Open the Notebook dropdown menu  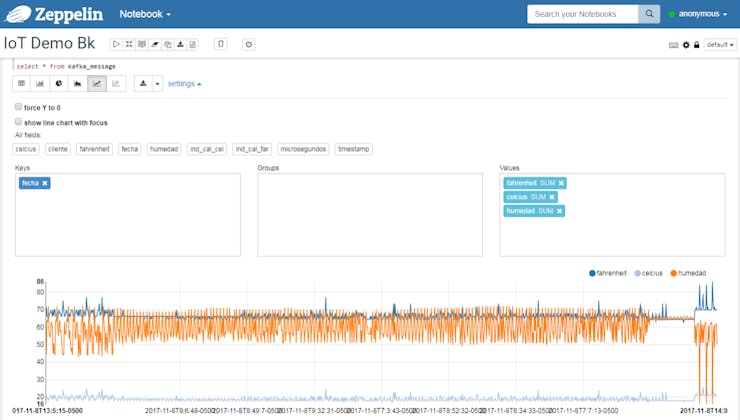(x=145, y=14)
